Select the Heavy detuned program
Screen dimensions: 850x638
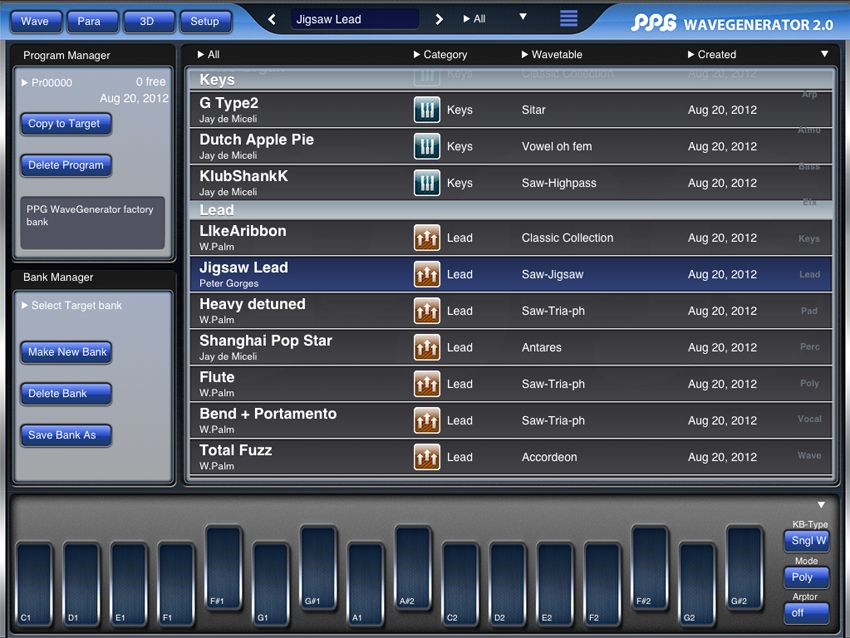click(x=510, y=311)
